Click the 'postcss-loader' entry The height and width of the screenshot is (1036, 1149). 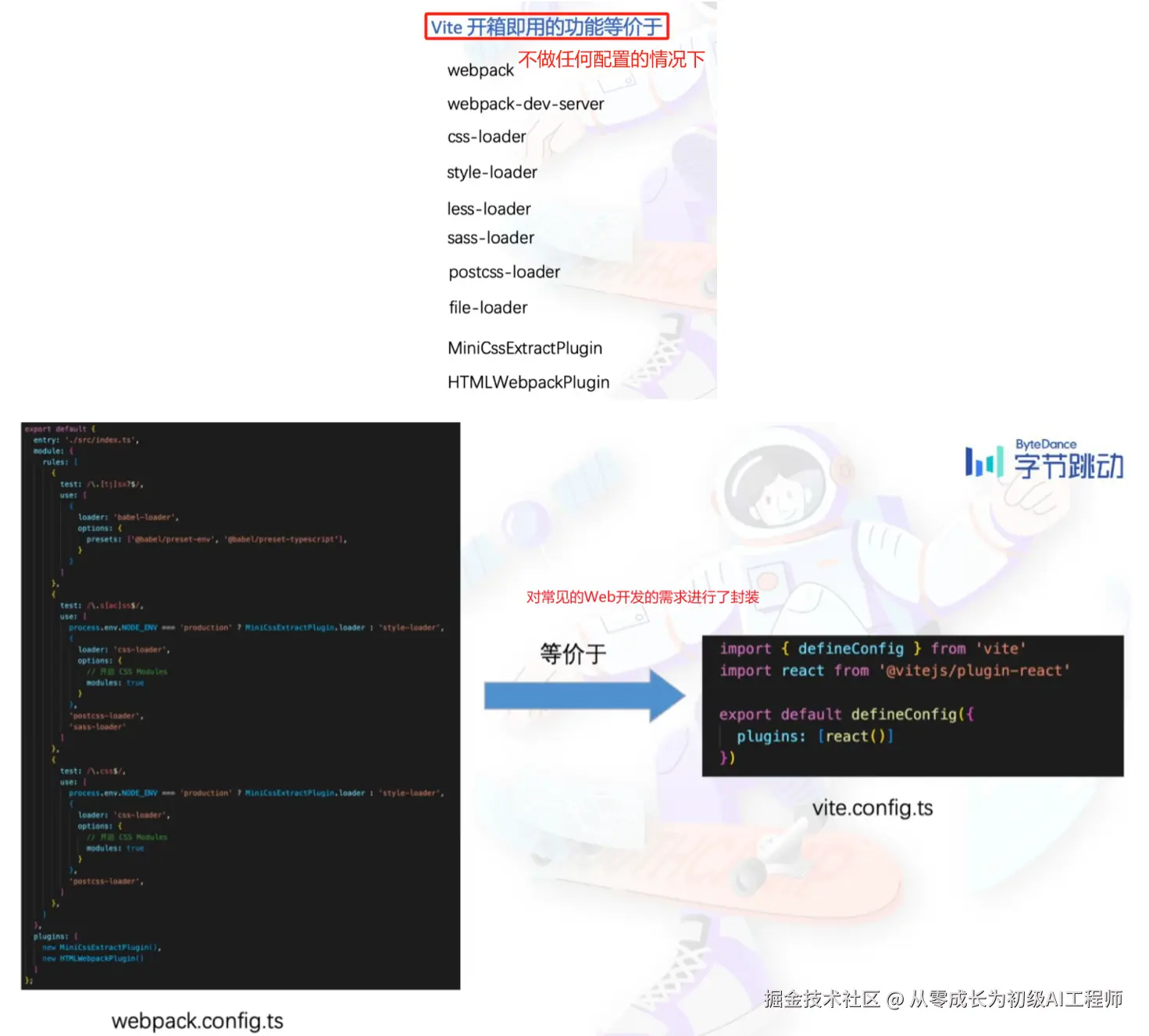505,272
